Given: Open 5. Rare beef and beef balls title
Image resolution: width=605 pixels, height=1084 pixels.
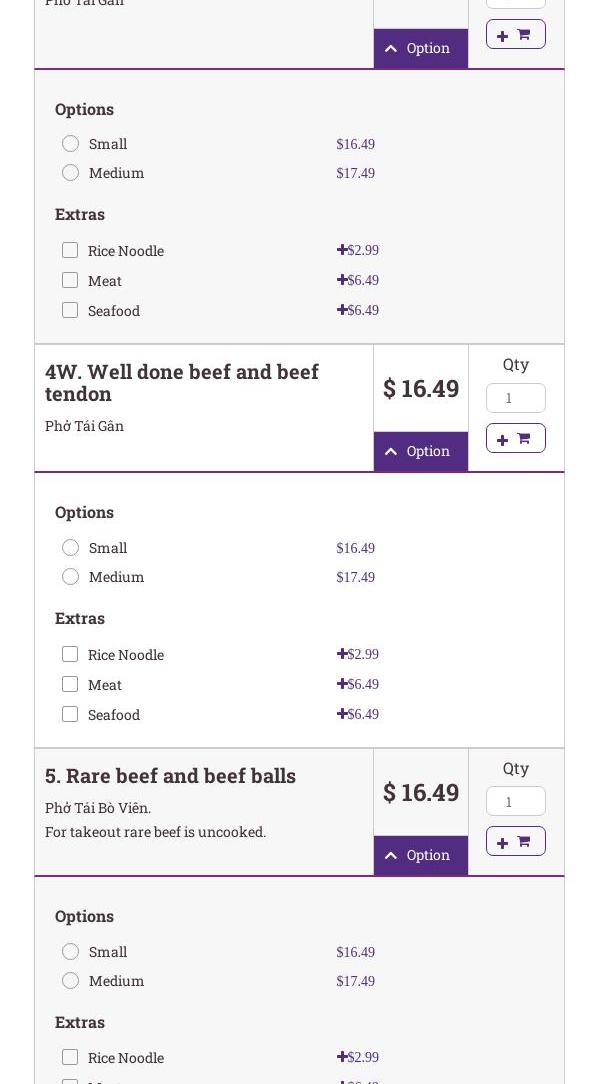Looking at the screenshot, I should 170,776.
